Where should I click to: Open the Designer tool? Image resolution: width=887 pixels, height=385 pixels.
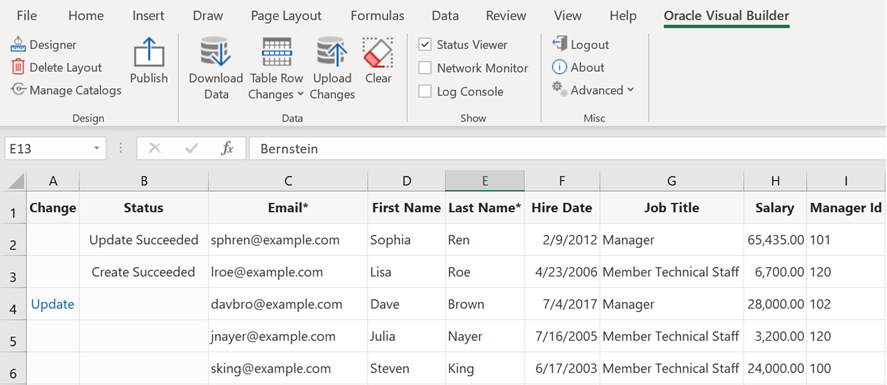tap(44, 45)
